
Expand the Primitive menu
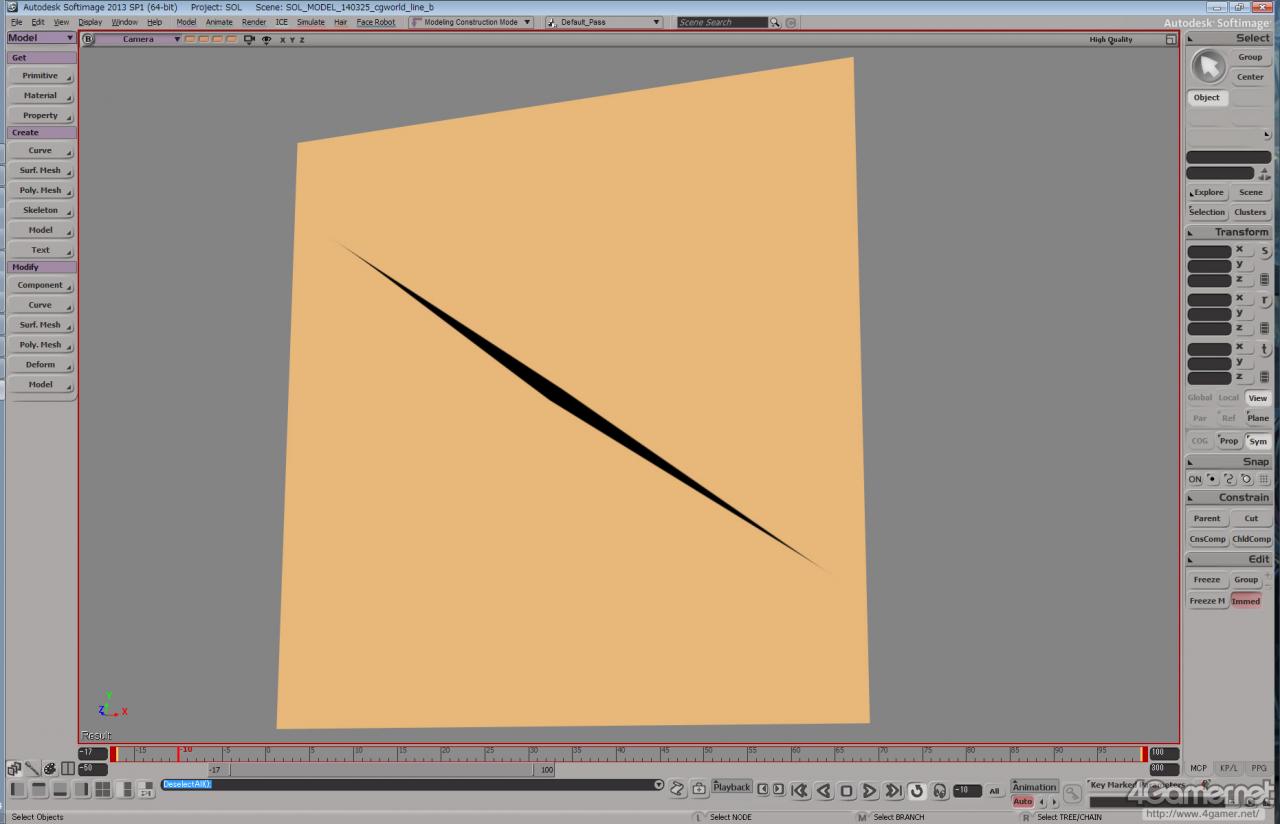tap(41, 75)
